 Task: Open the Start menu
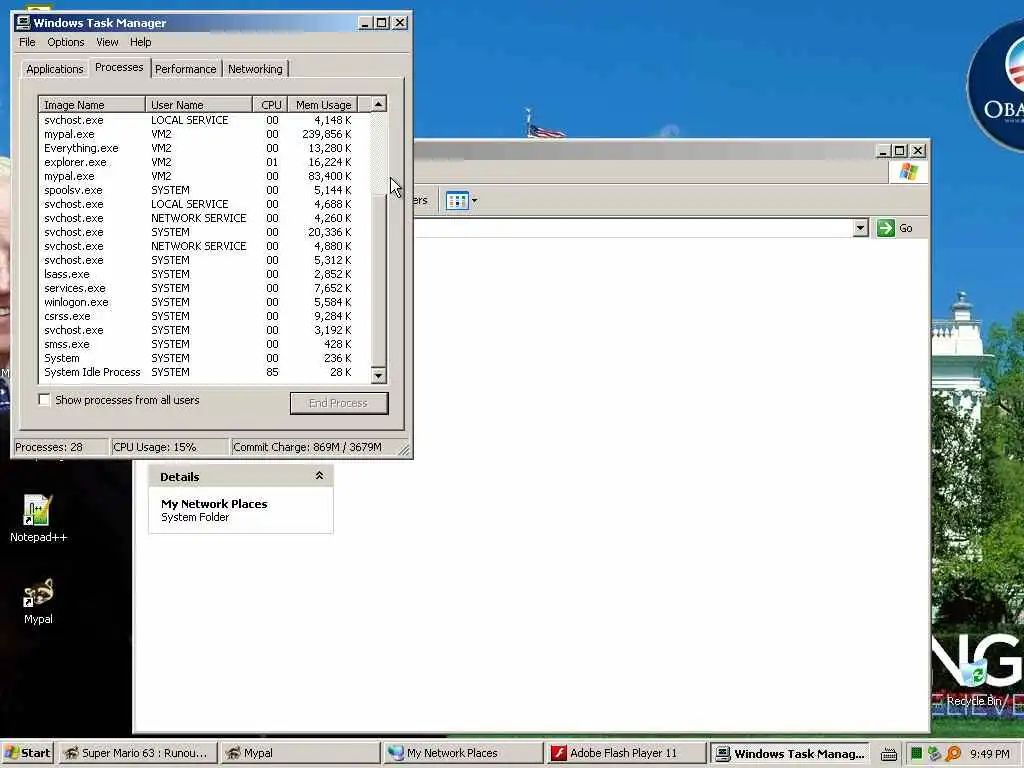pos(27,753)
